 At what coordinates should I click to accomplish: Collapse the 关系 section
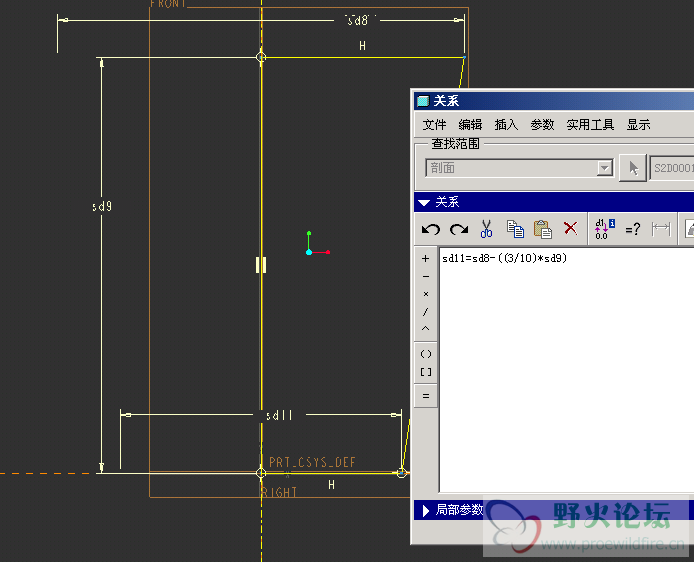424,203
